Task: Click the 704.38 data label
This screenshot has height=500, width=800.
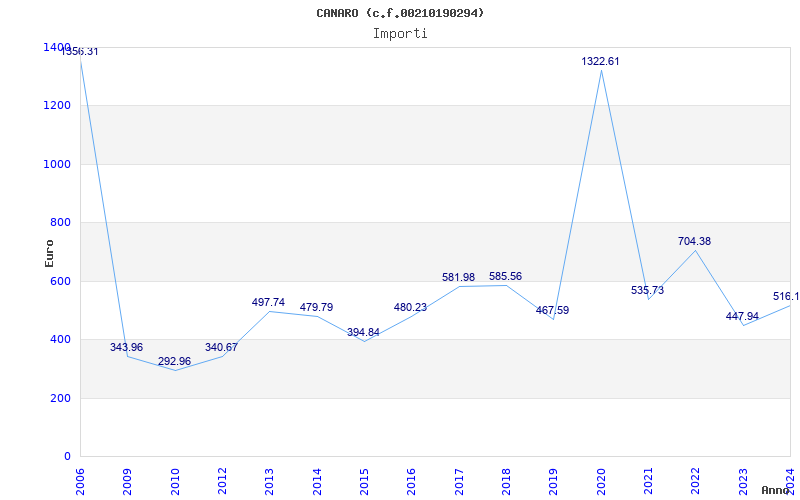Action: pyautogui.click(x=694, y=241)
